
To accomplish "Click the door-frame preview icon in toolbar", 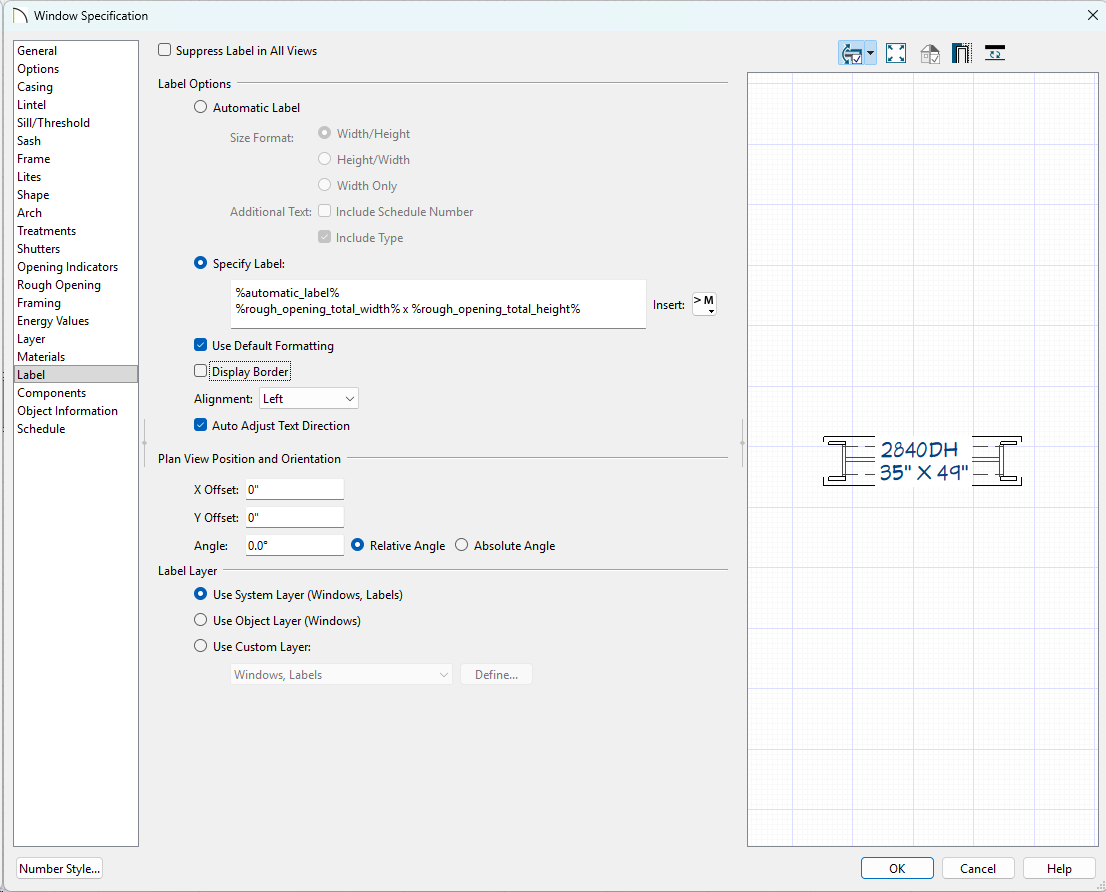I will [962, 54].
